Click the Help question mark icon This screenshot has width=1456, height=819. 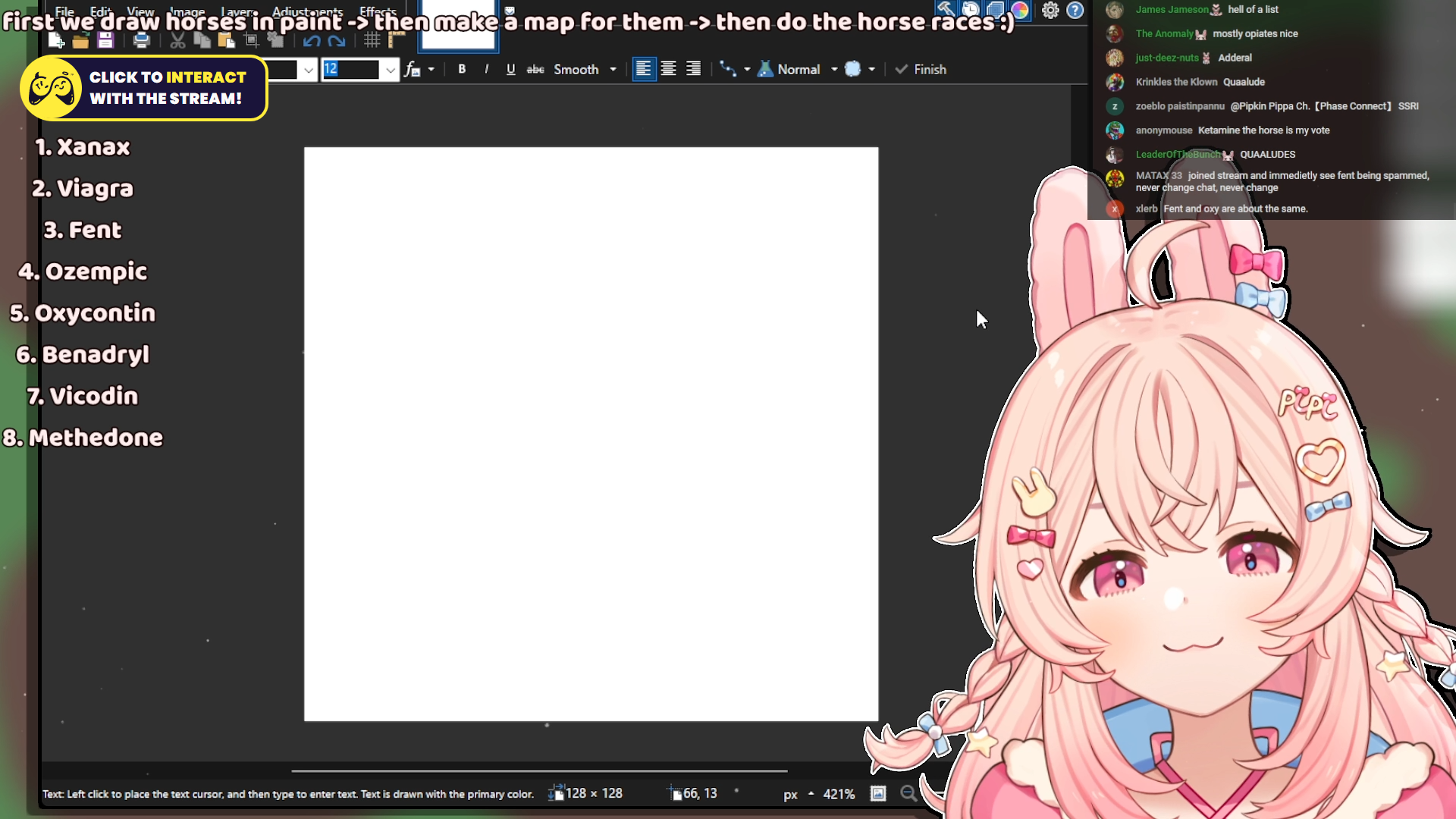[1075, 11]
